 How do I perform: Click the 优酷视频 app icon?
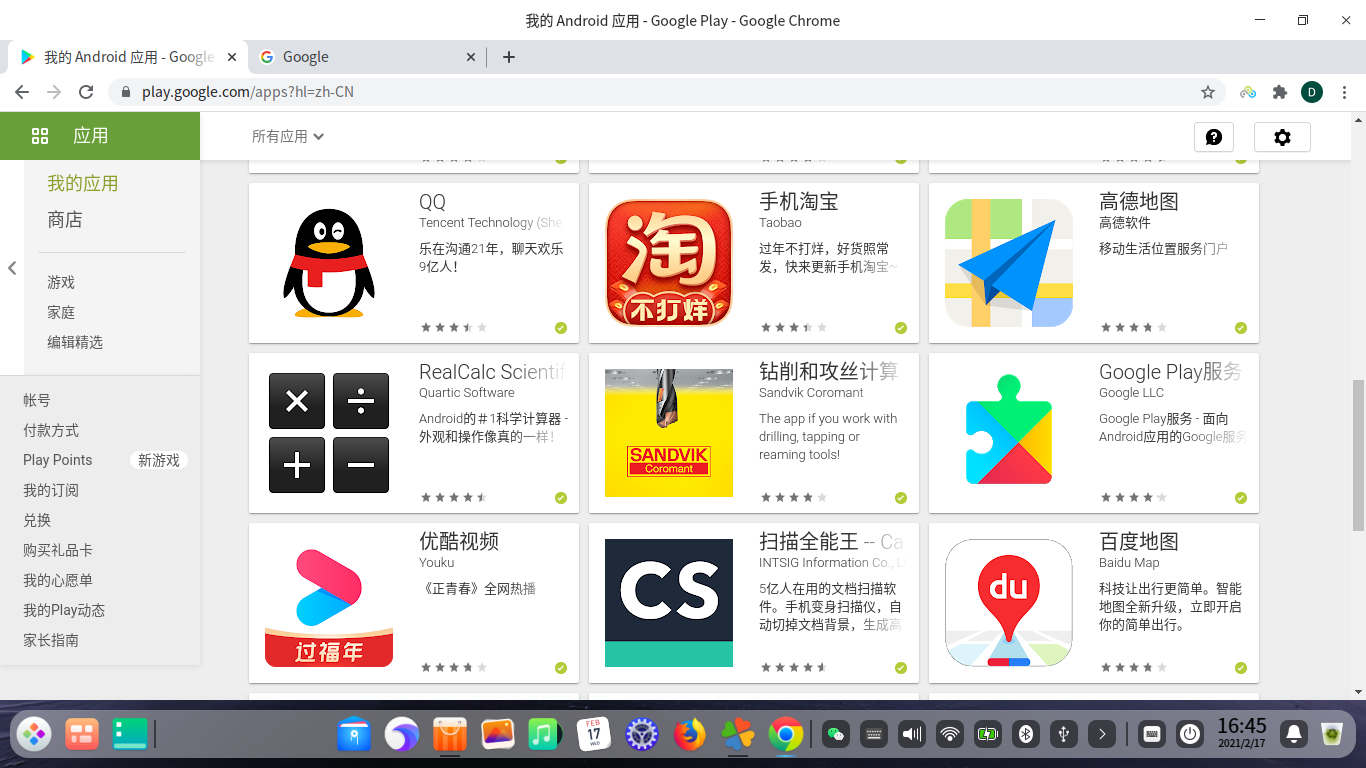click(x=329, y=603)
